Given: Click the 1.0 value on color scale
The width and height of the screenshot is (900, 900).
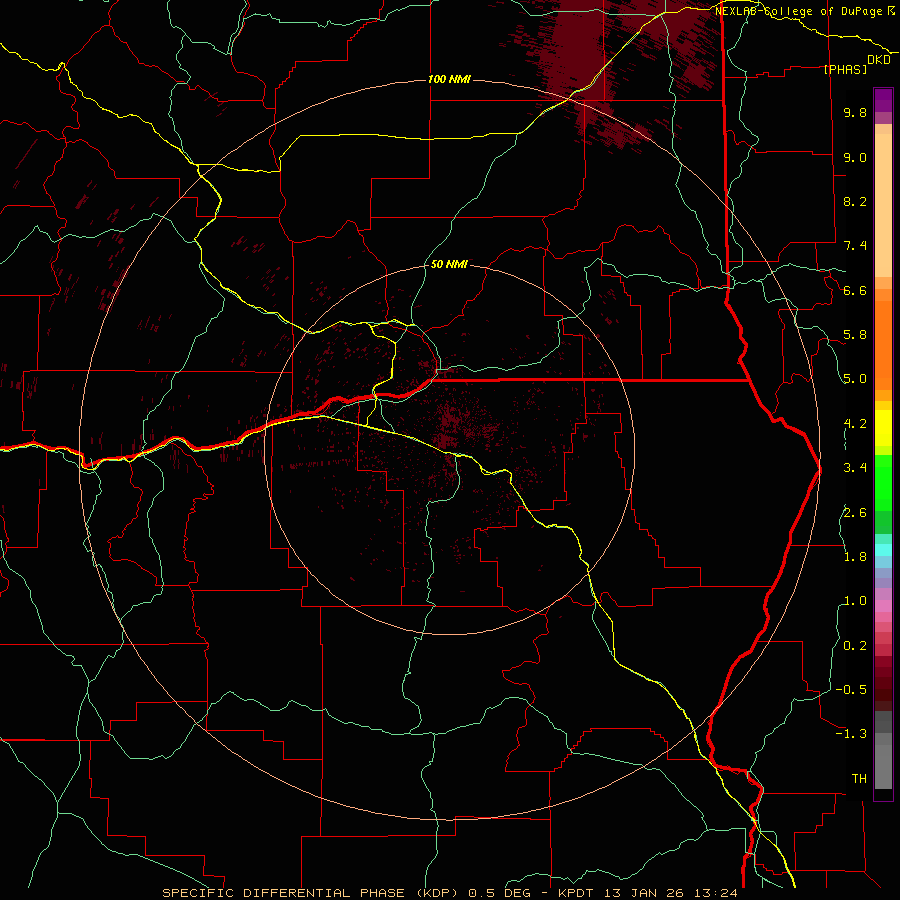Looking at the screenshot, I should [x=855, y=601].
